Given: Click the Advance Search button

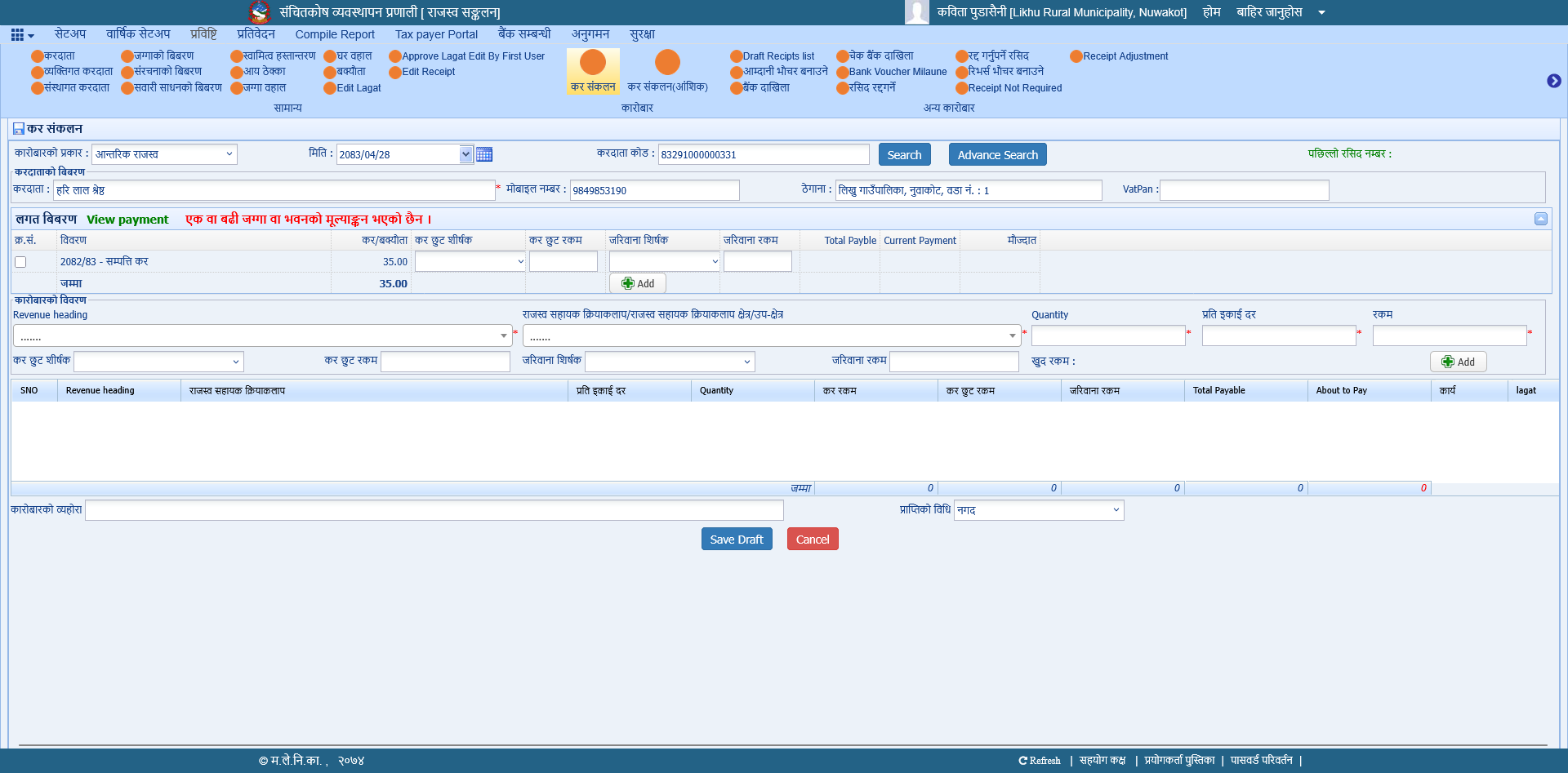Looking at the screenshot, I should tap(997, 154).
